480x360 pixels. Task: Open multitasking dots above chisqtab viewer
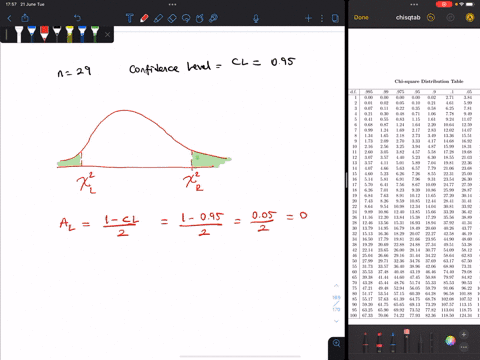pyautogui.click(x=414, y=4)
